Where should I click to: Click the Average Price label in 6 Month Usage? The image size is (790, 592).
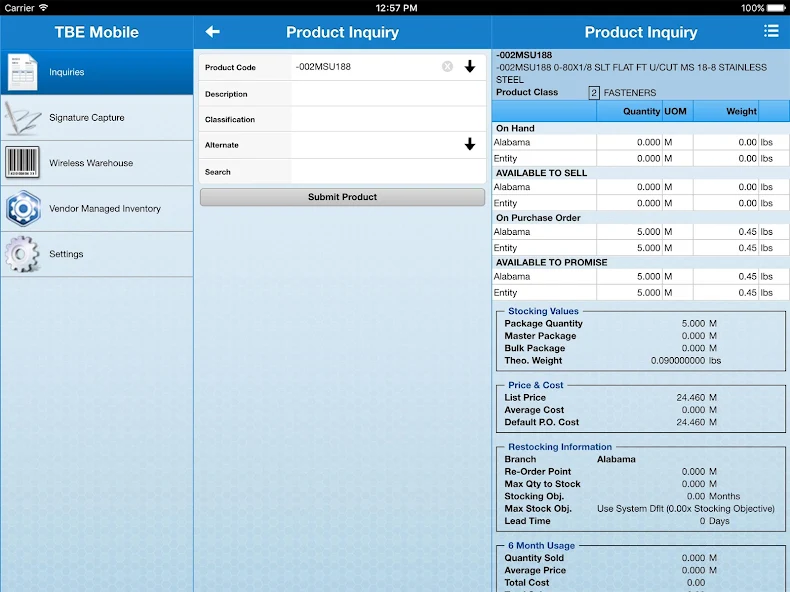point(535,570)
